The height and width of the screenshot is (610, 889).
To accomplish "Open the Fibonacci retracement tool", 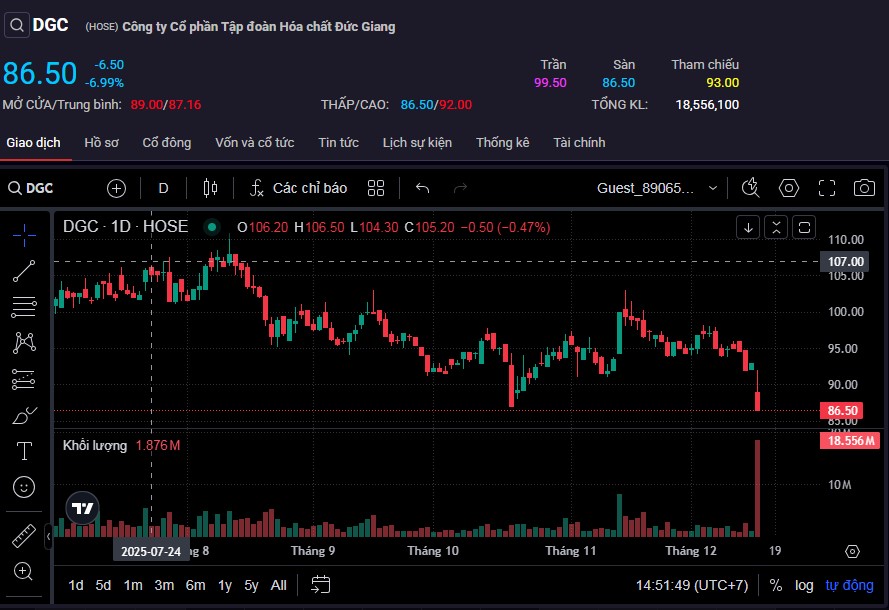I will (x=24, y=306).
